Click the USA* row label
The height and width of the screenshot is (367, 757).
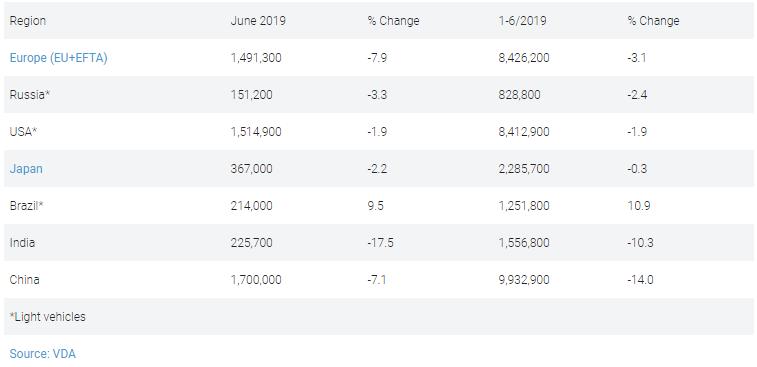(x=24, y=132)
